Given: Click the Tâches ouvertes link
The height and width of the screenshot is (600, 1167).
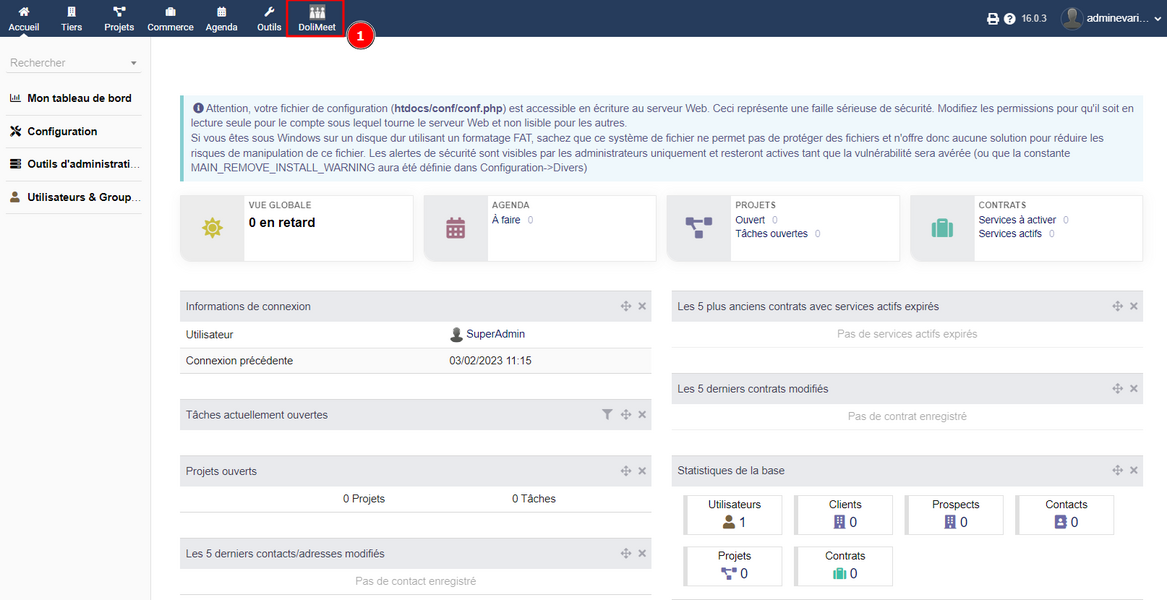Looking at the screenshot, I should (771, 234).
